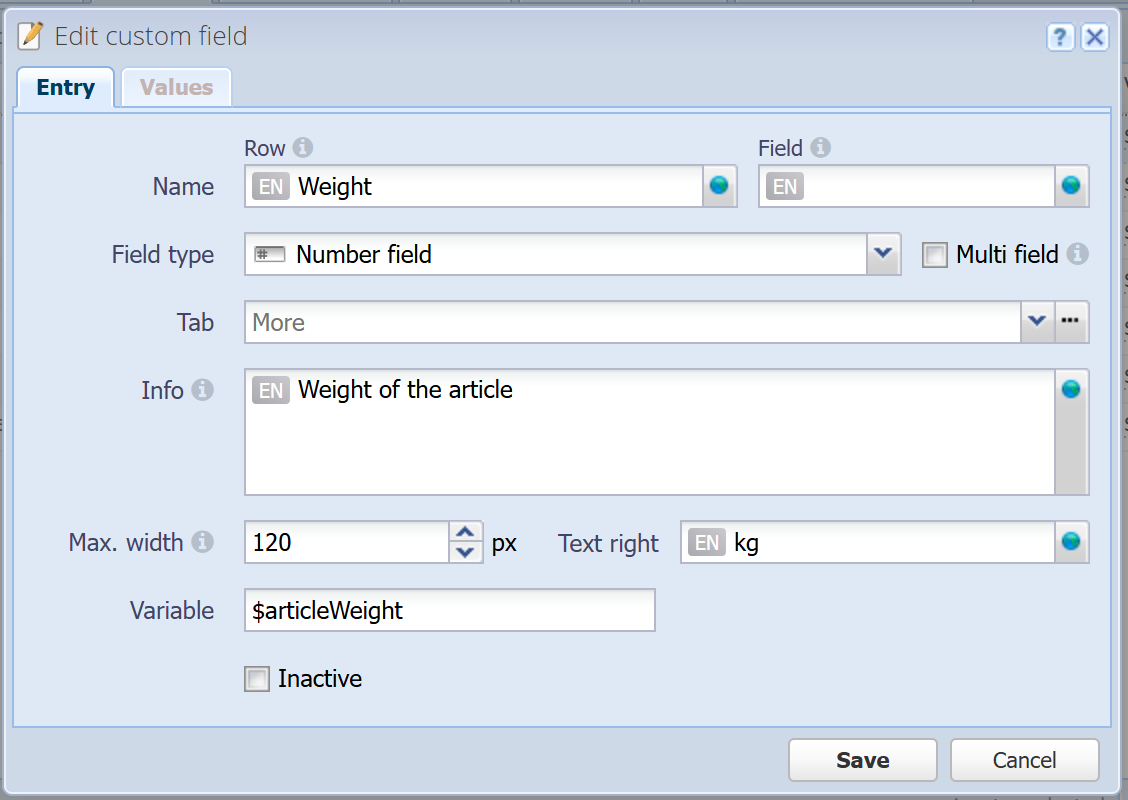
Task: Click the ellipsis button next to Tab
Action: (x=1070, y=322)
